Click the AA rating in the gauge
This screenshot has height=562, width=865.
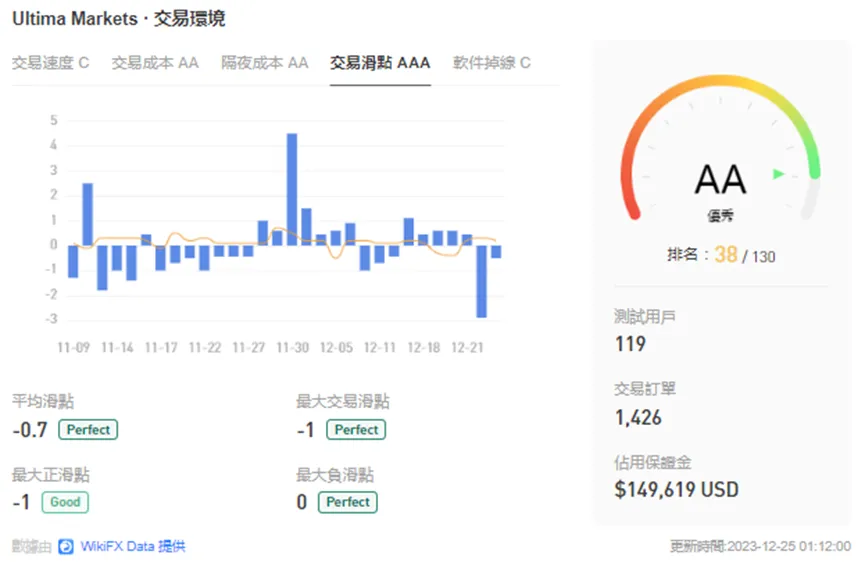click(720, 179)
